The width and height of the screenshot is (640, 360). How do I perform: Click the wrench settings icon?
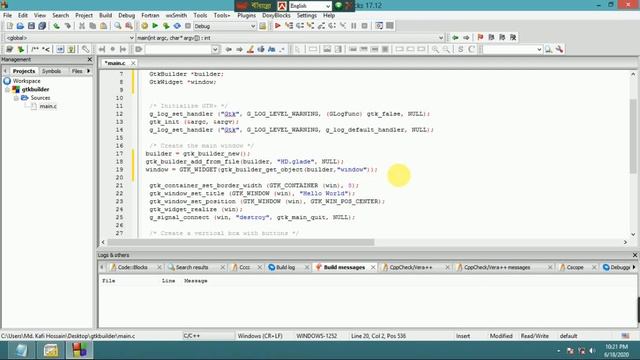[x=560, y=49]
